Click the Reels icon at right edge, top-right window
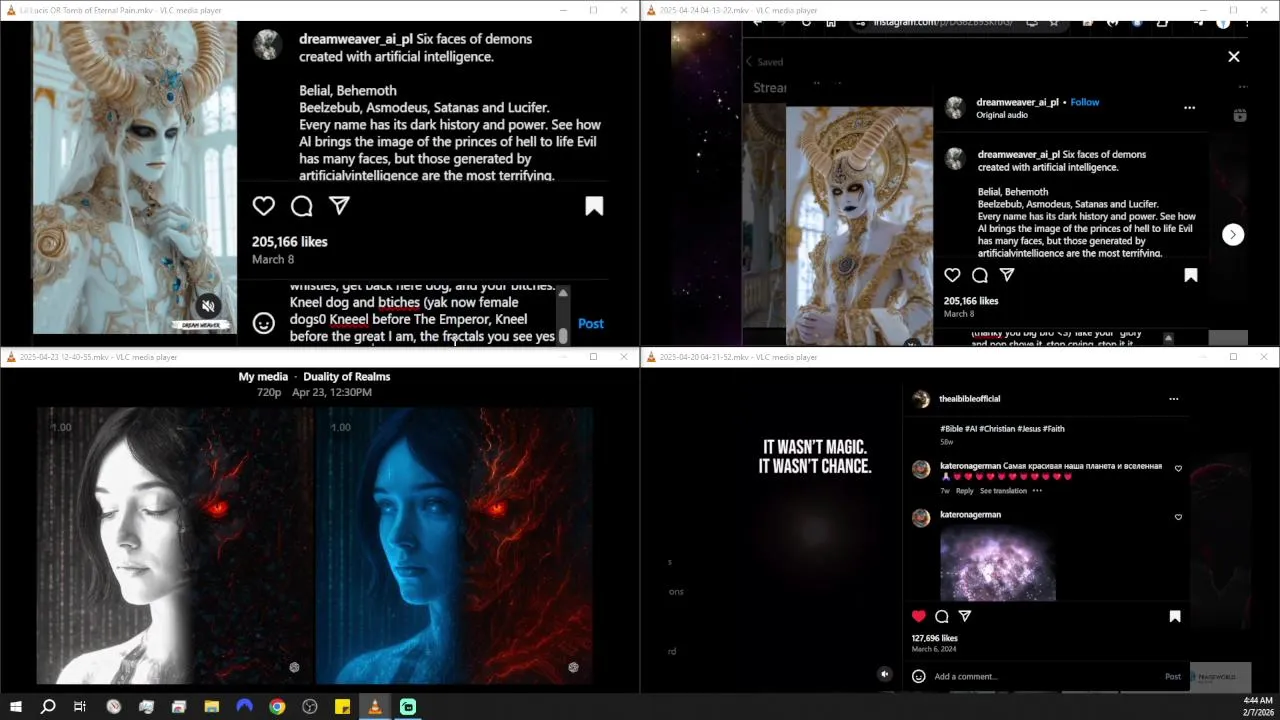Viewport: 1280px width, 720px height. 1240,115
